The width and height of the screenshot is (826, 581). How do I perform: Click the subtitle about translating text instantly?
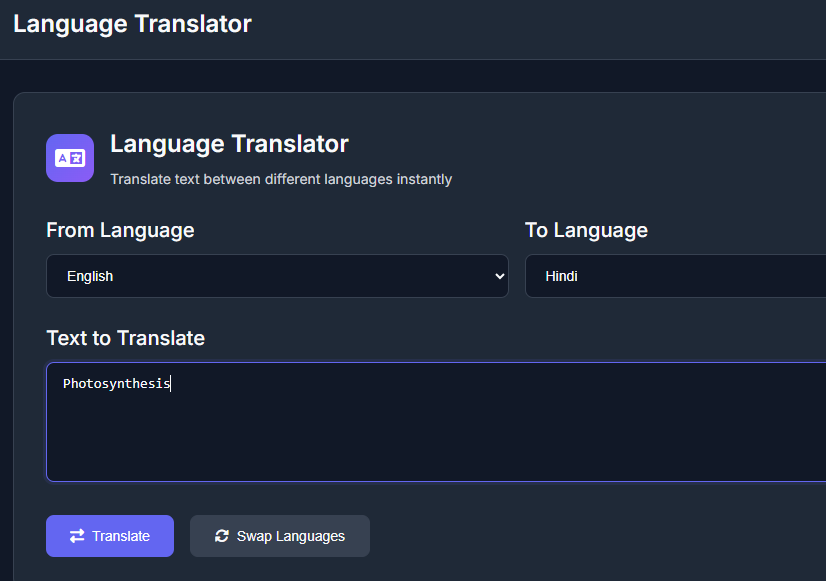pyautogui.click(x=281, y=179)
